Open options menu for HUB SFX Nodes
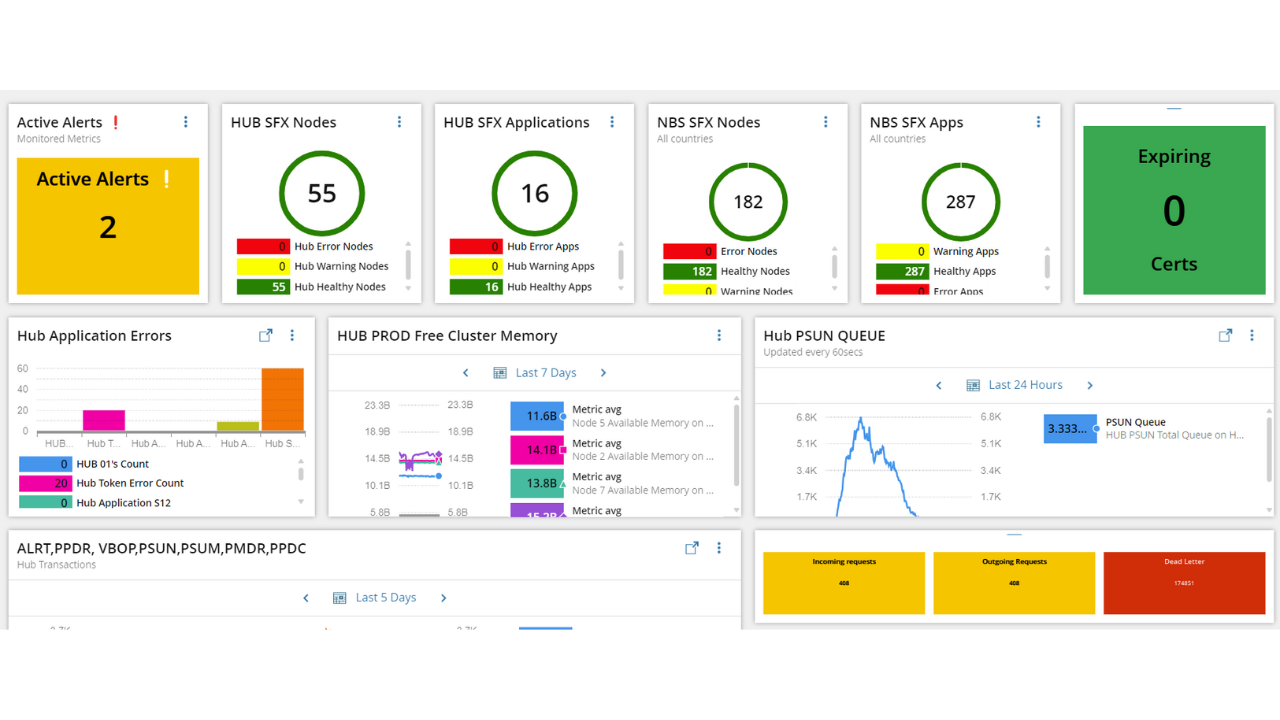Image resolution: width=1280 pixels, height=720 pixels. point(399,122)
